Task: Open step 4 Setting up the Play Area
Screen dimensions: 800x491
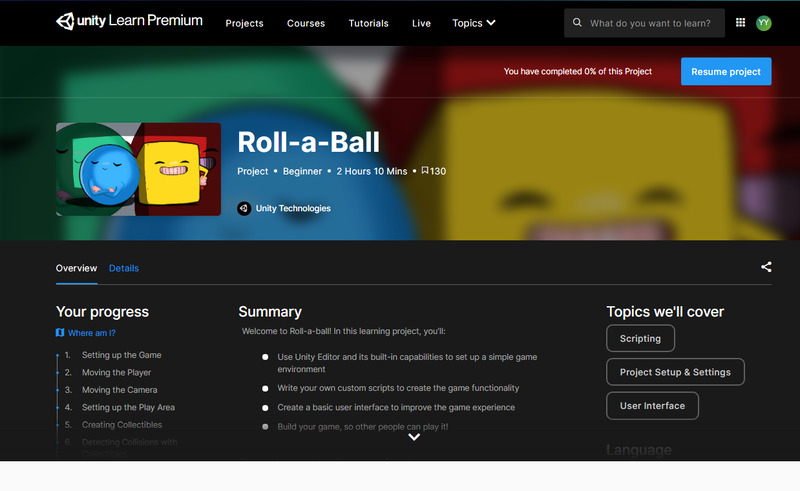Action: coord(128,407)
